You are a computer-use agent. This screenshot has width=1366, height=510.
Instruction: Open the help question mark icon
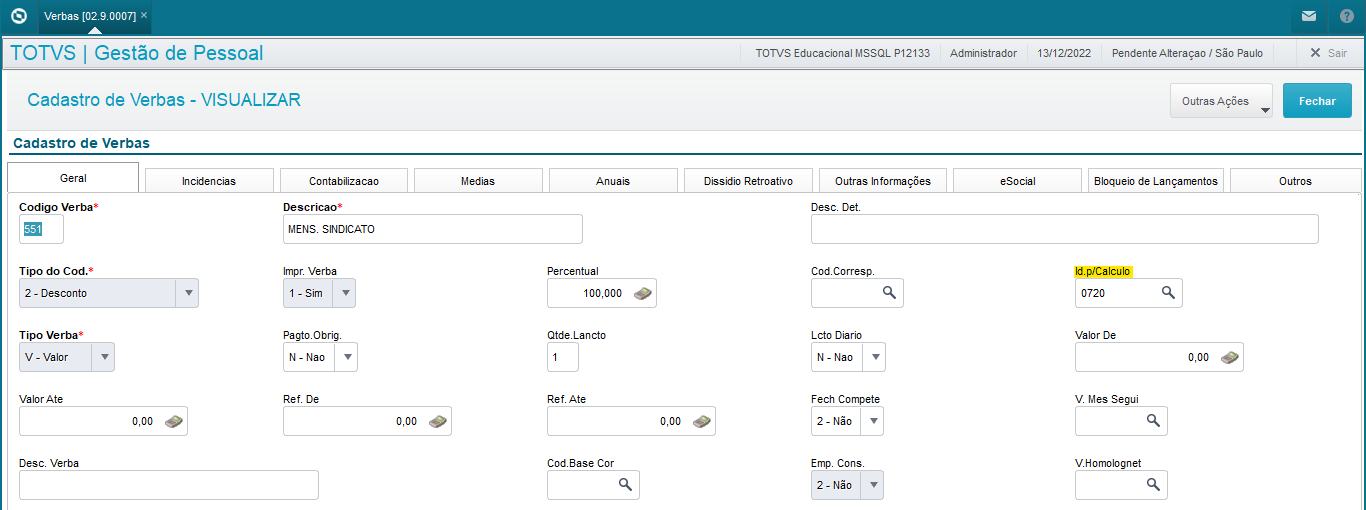(x=1347, y=16)
